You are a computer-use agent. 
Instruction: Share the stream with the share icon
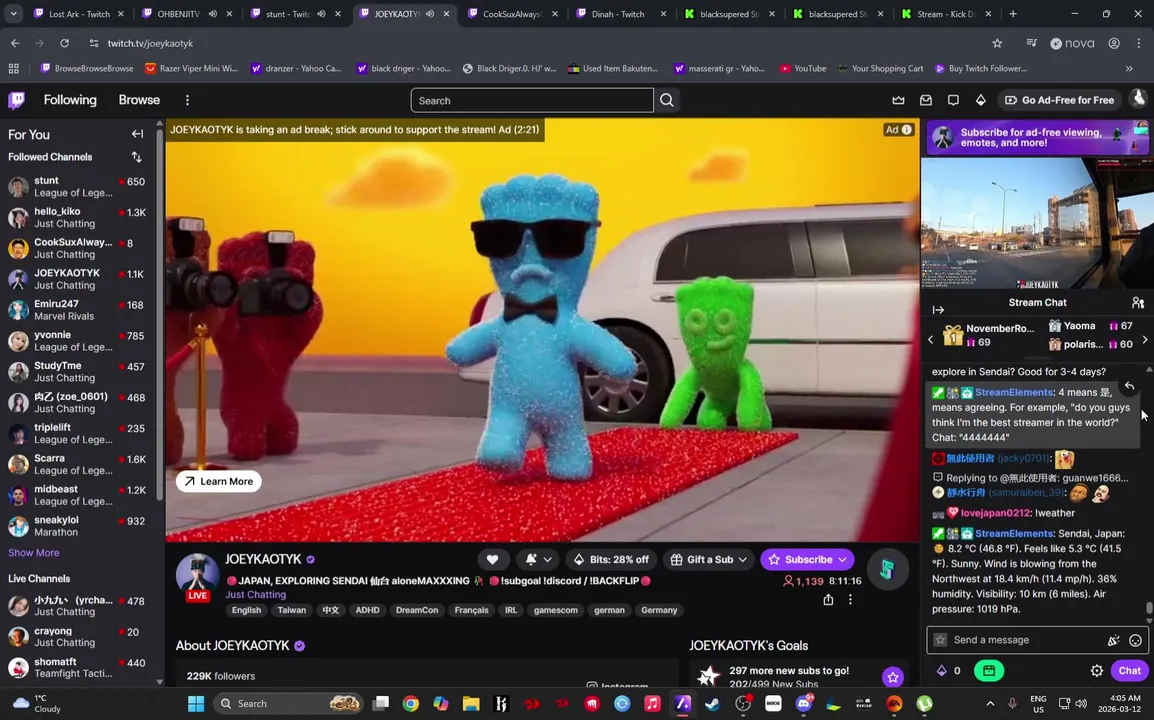(x=828, y=600)
